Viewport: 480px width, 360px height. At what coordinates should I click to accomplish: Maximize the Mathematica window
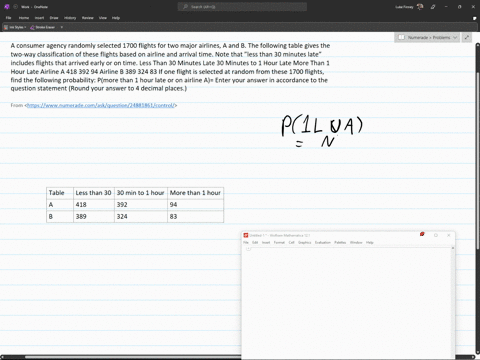pos(436,235)
